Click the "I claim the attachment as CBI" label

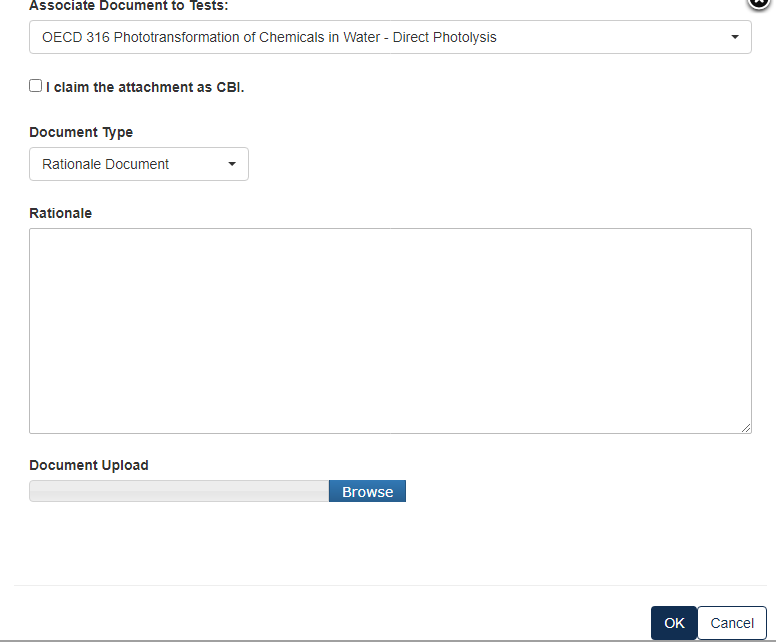145,87
